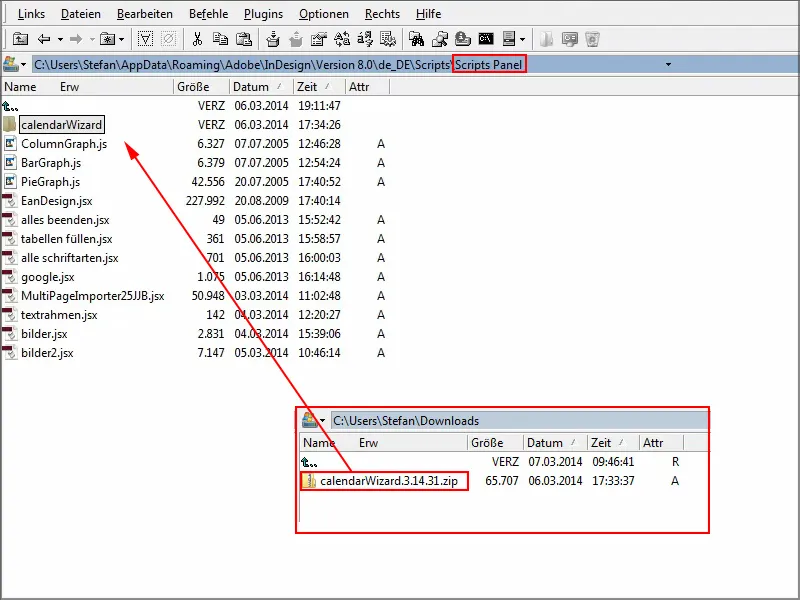The height and width of the screenshot is (600, 800).
Task: Navigate back with the left arrow
Action: (x=44, y=39)
